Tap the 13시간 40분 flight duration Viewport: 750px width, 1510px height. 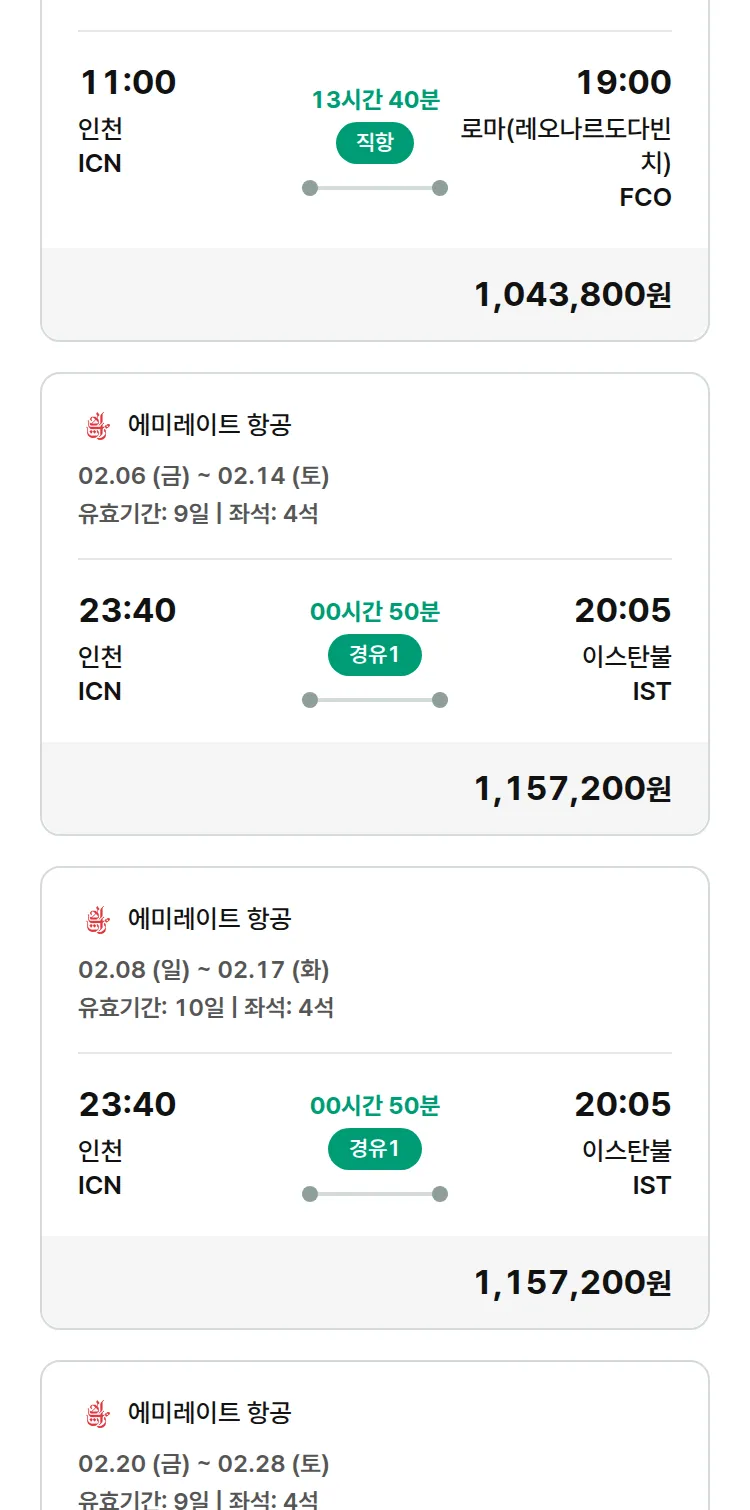[375, 100]
